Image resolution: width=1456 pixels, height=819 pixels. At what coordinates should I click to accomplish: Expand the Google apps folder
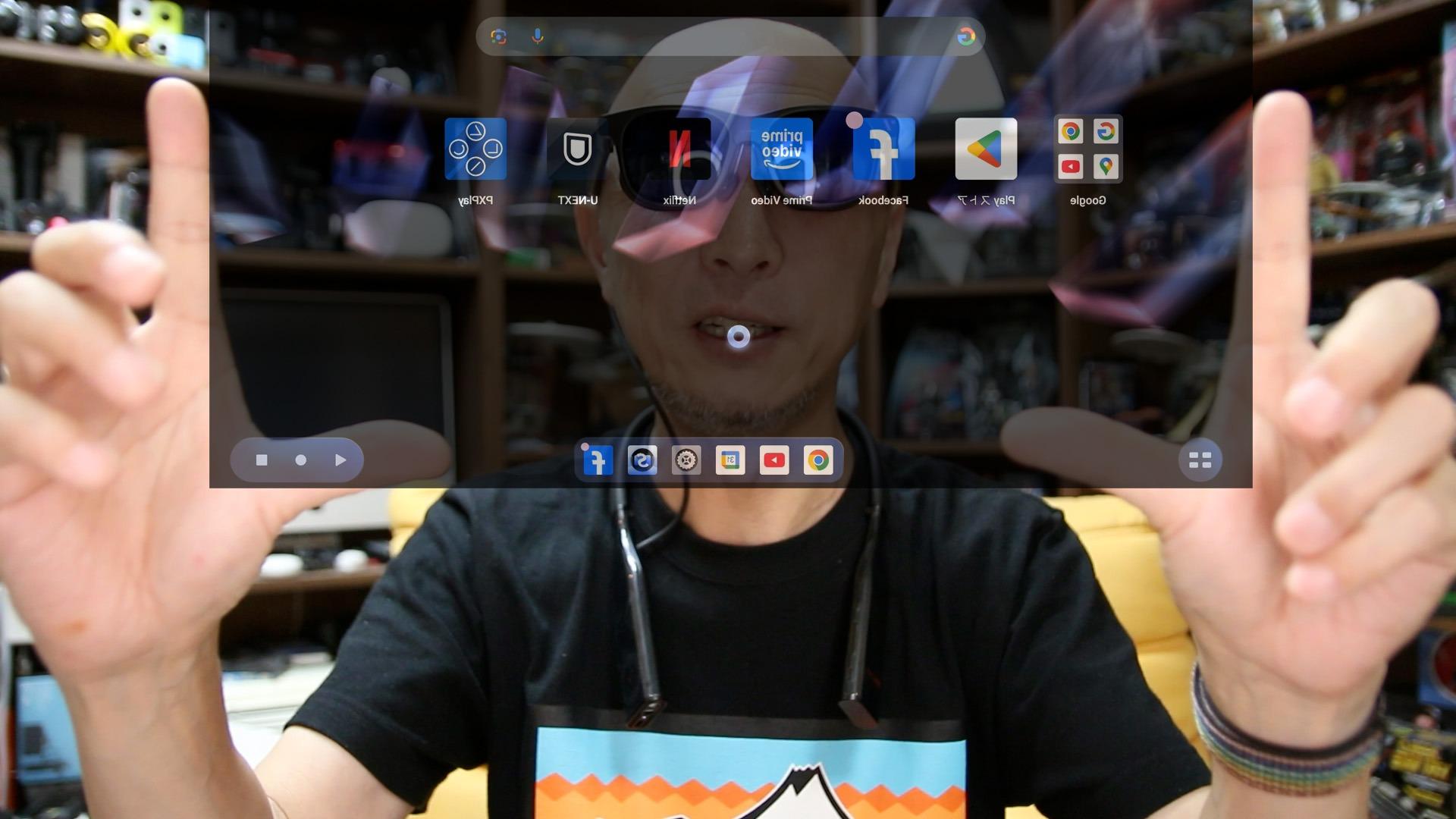click(1087, 149)
